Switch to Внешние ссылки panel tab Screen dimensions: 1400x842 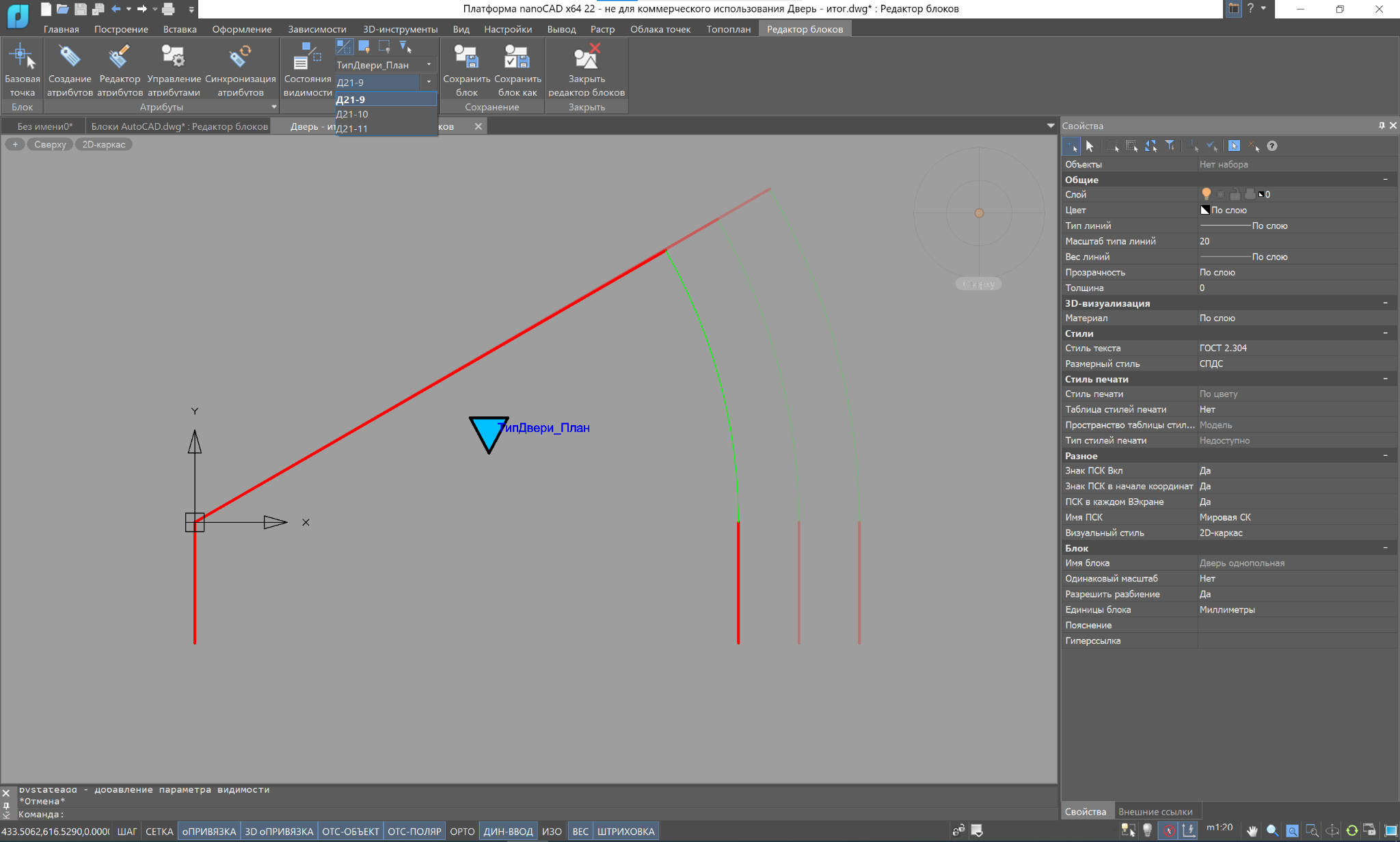coord(1155,811)
